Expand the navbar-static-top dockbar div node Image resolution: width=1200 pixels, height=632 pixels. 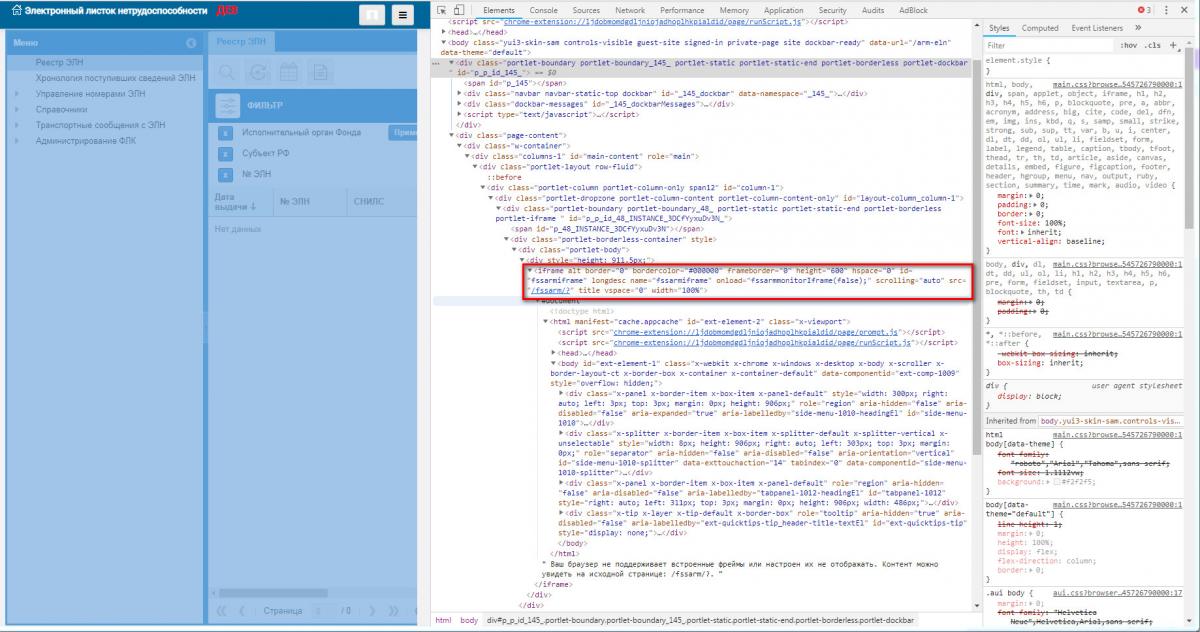pyautogui.click(x=461, y=93)
